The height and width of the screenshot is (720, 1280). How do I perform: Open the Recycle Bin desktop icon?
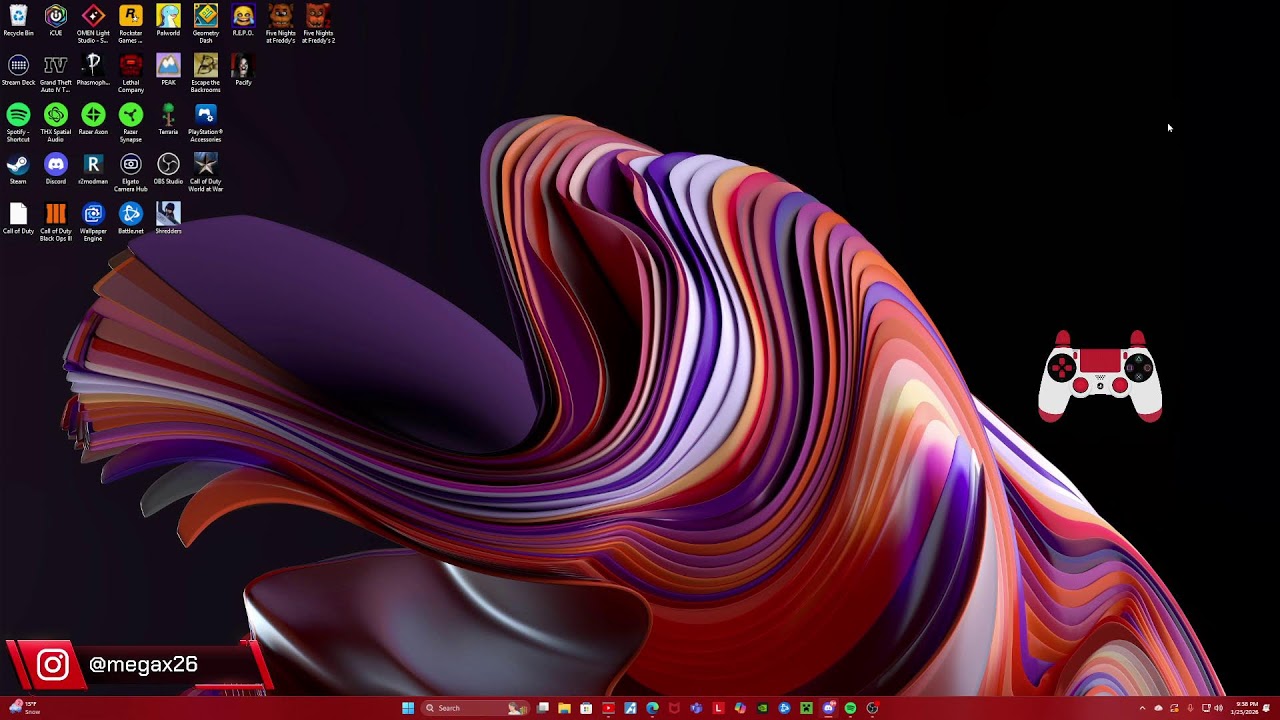pyautogui.click(x=18, y=22)
